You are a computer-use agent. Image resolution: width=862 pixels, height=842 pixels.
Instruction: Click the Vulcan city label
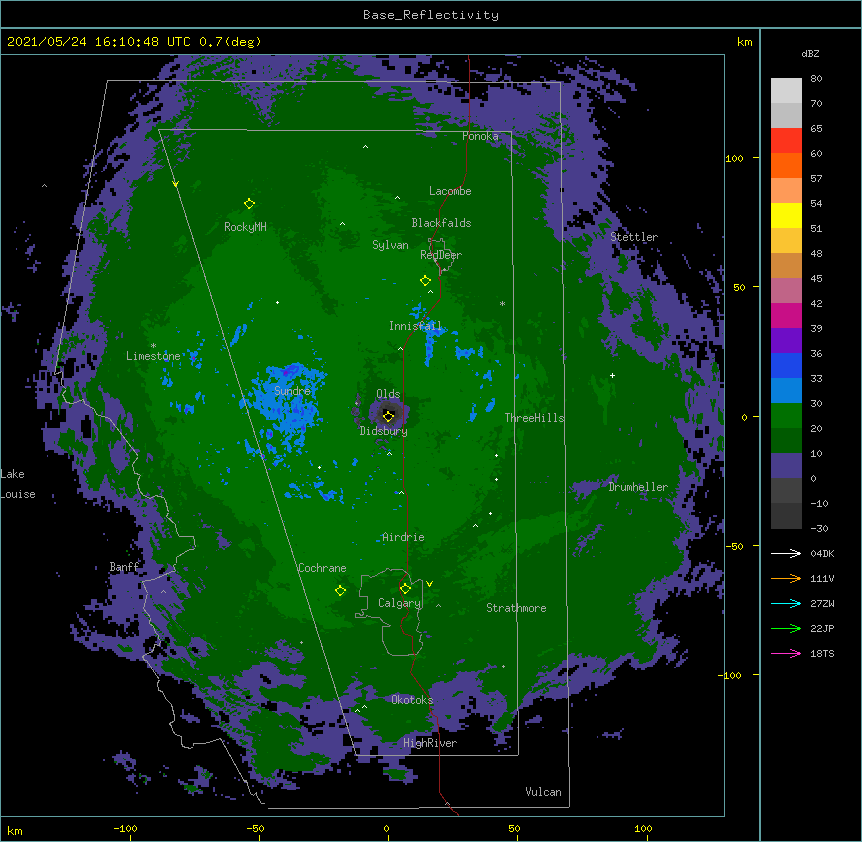click(x=543, y=792)
